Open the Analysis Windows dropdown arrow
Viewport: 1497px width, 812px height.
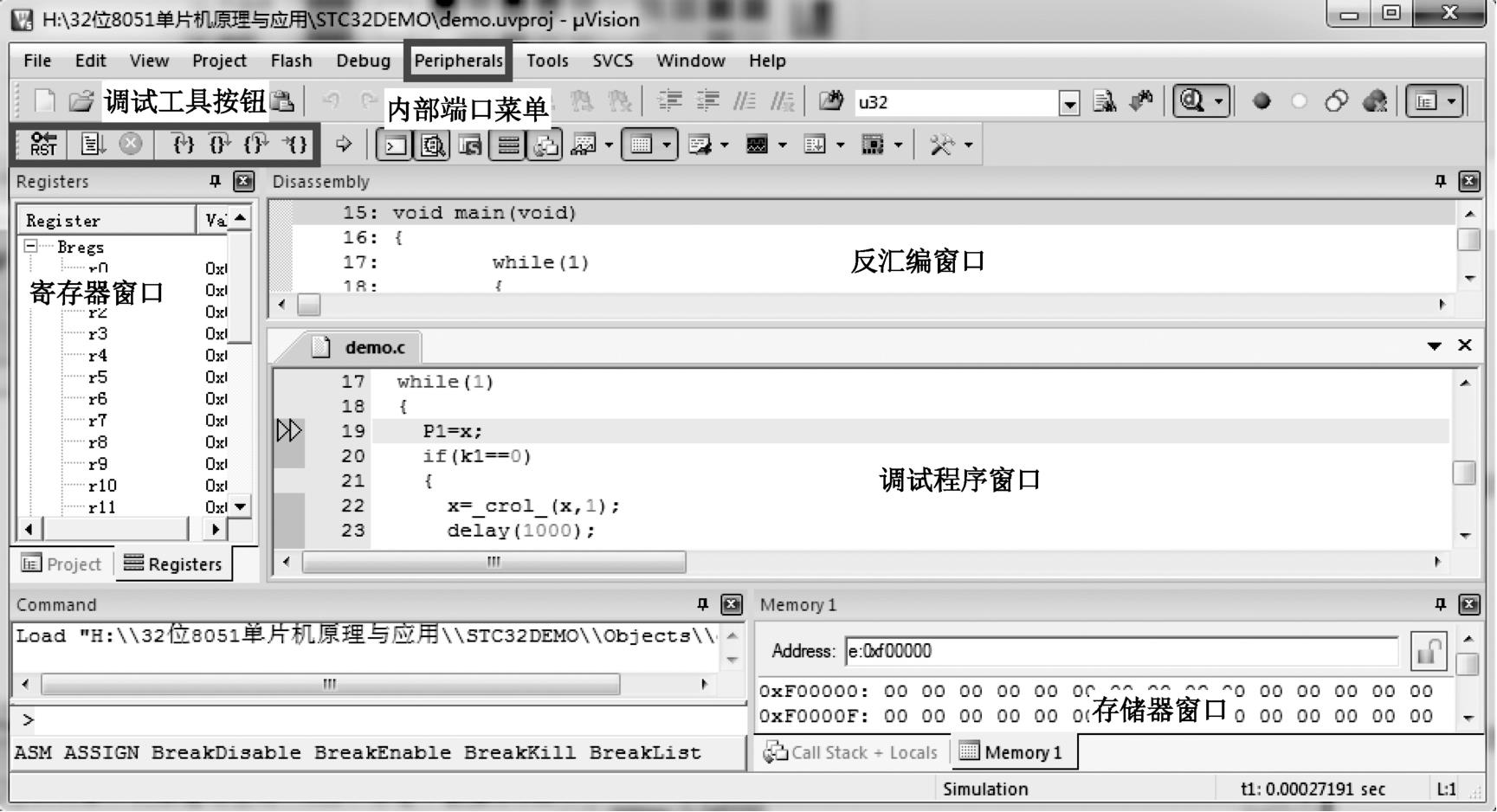(x=782, y=145)
